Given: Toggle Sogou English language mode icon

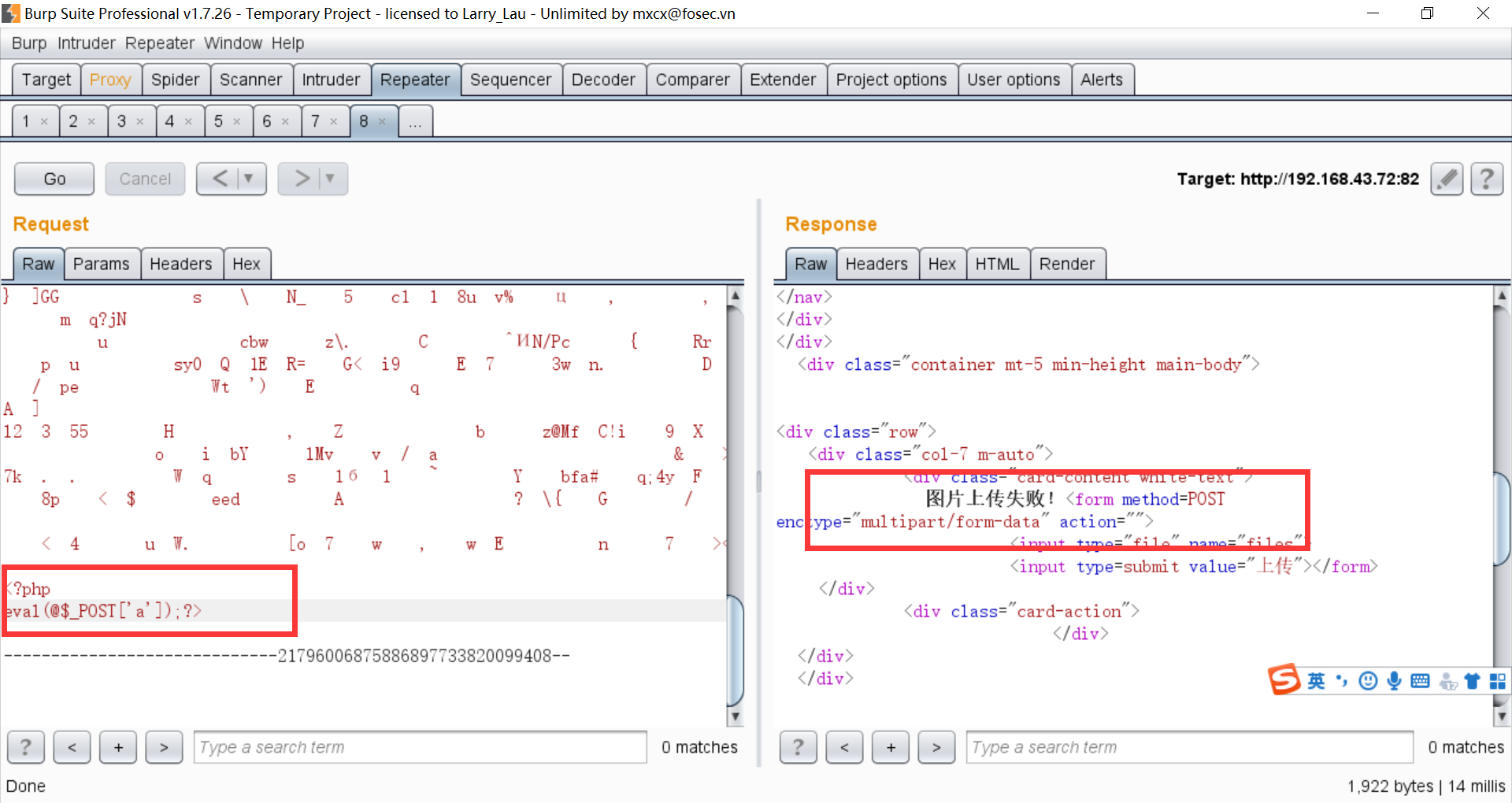Looking at the screenshot, I should pos(1316,681).
